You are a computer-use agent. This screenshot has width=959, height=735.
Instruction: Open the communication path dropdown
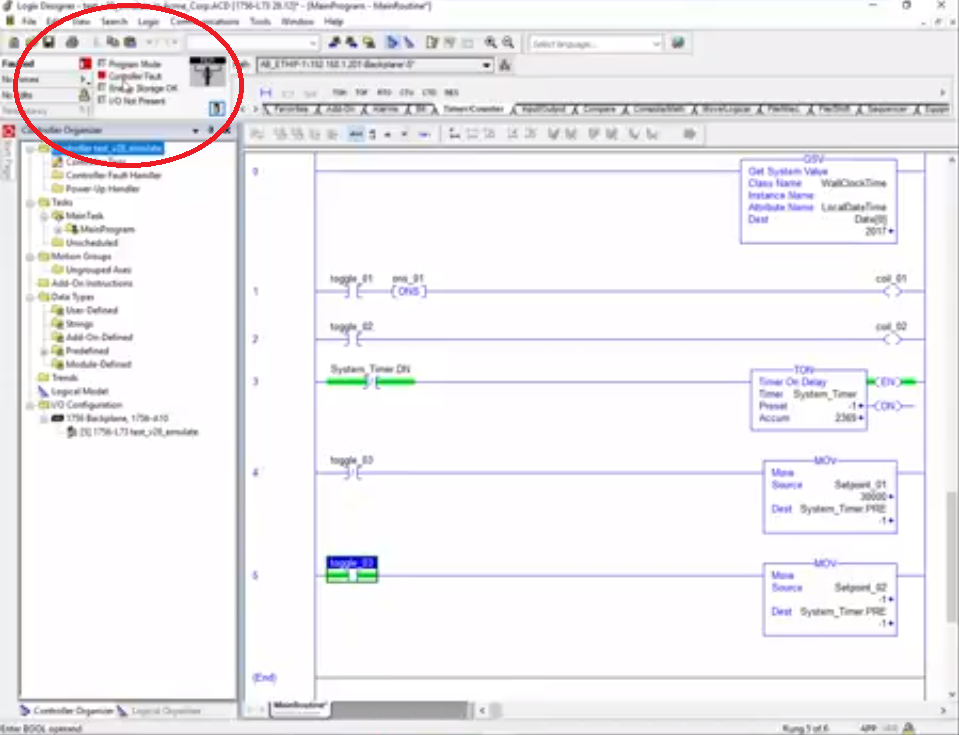coord(487,65)
